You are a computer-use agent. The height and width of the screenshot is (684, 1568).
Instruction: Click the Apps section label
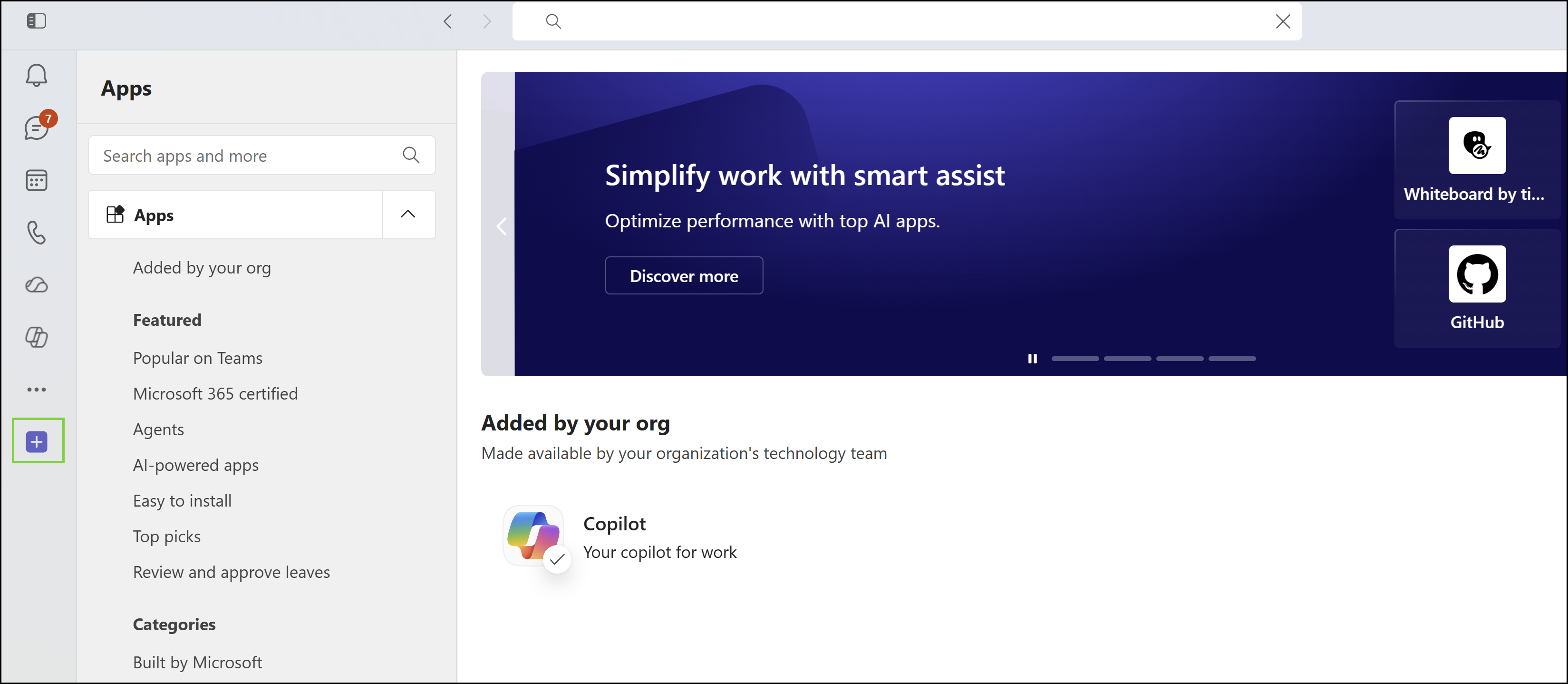pos(154,215)
